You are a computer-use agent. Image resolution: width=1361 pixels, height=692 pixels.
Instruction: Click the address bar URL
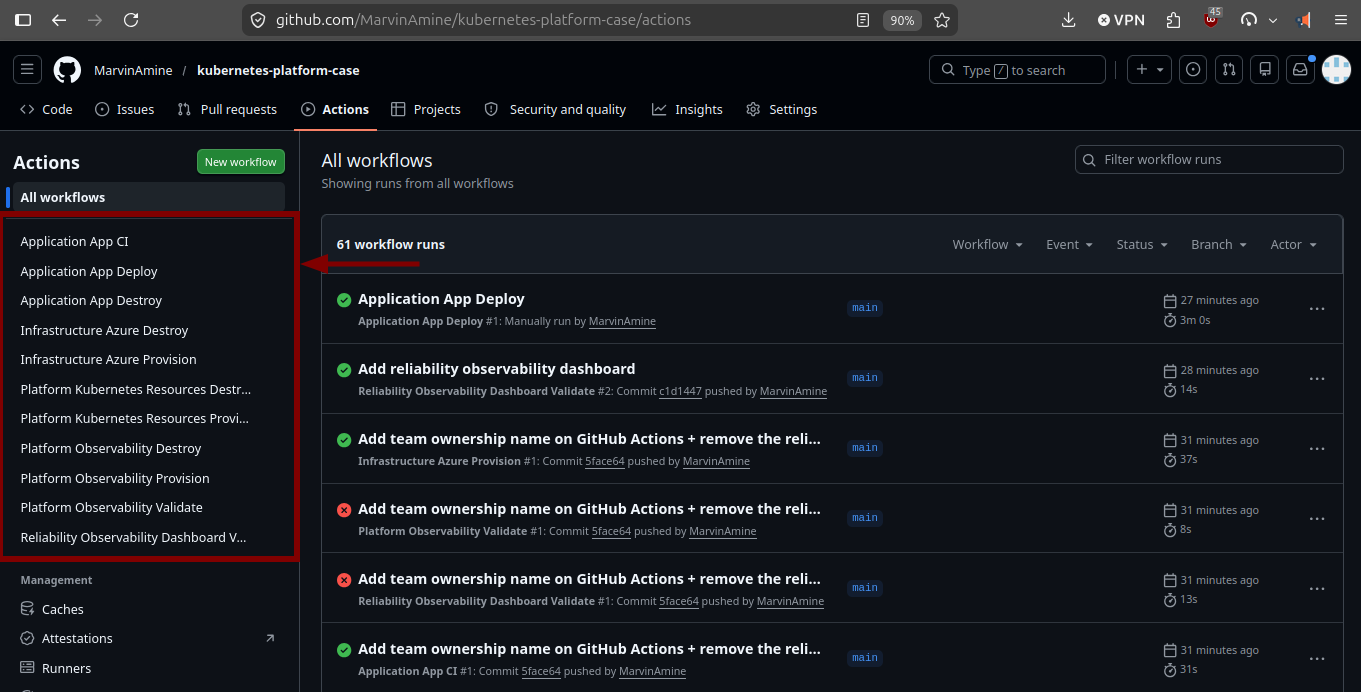click(x=483, y=20)
